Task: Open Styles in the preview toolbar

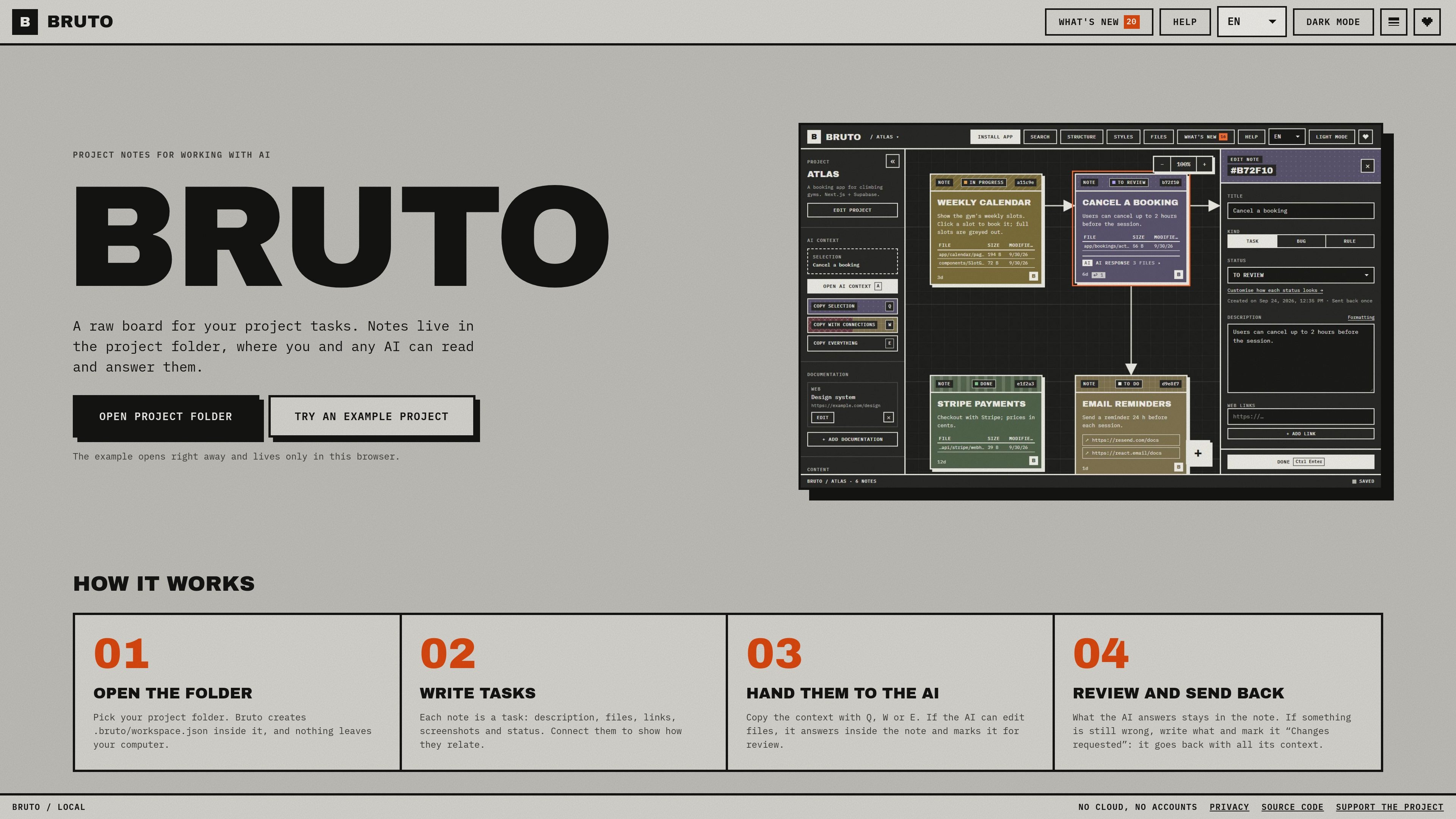Action: [1122, 137]
